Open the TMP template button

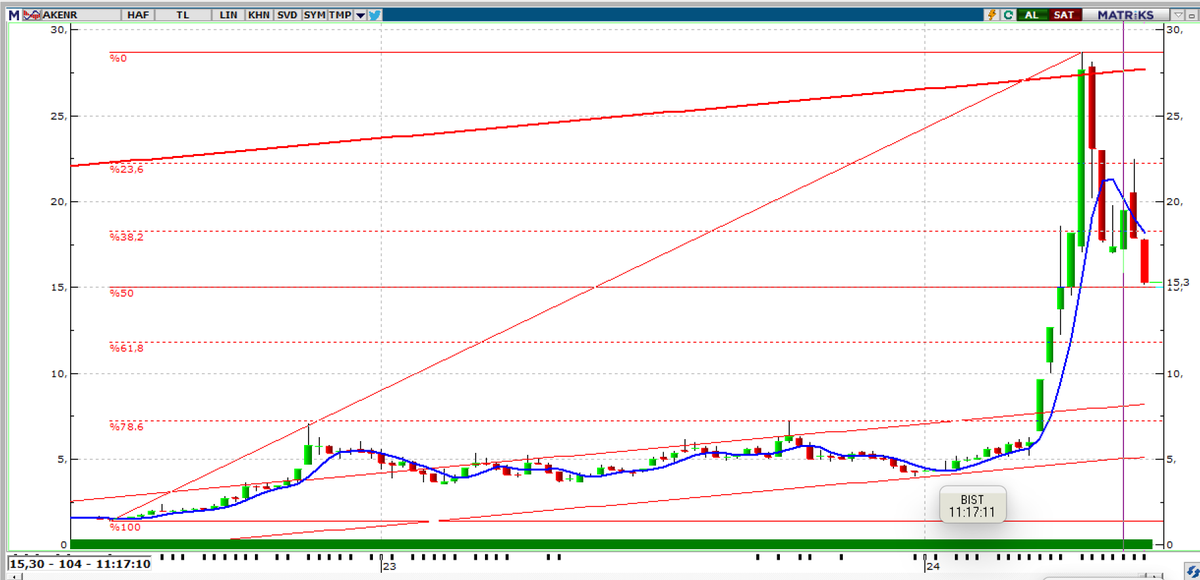tap(340, 15)
